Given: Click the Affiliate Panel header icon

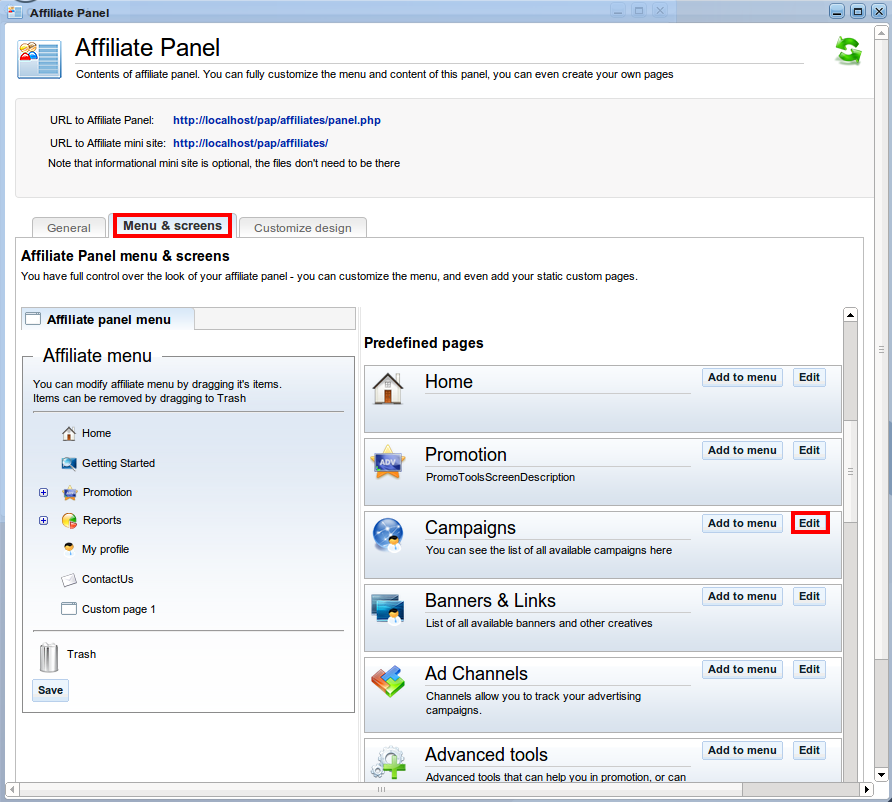Looking at the screenshot, I should (39, 59).
